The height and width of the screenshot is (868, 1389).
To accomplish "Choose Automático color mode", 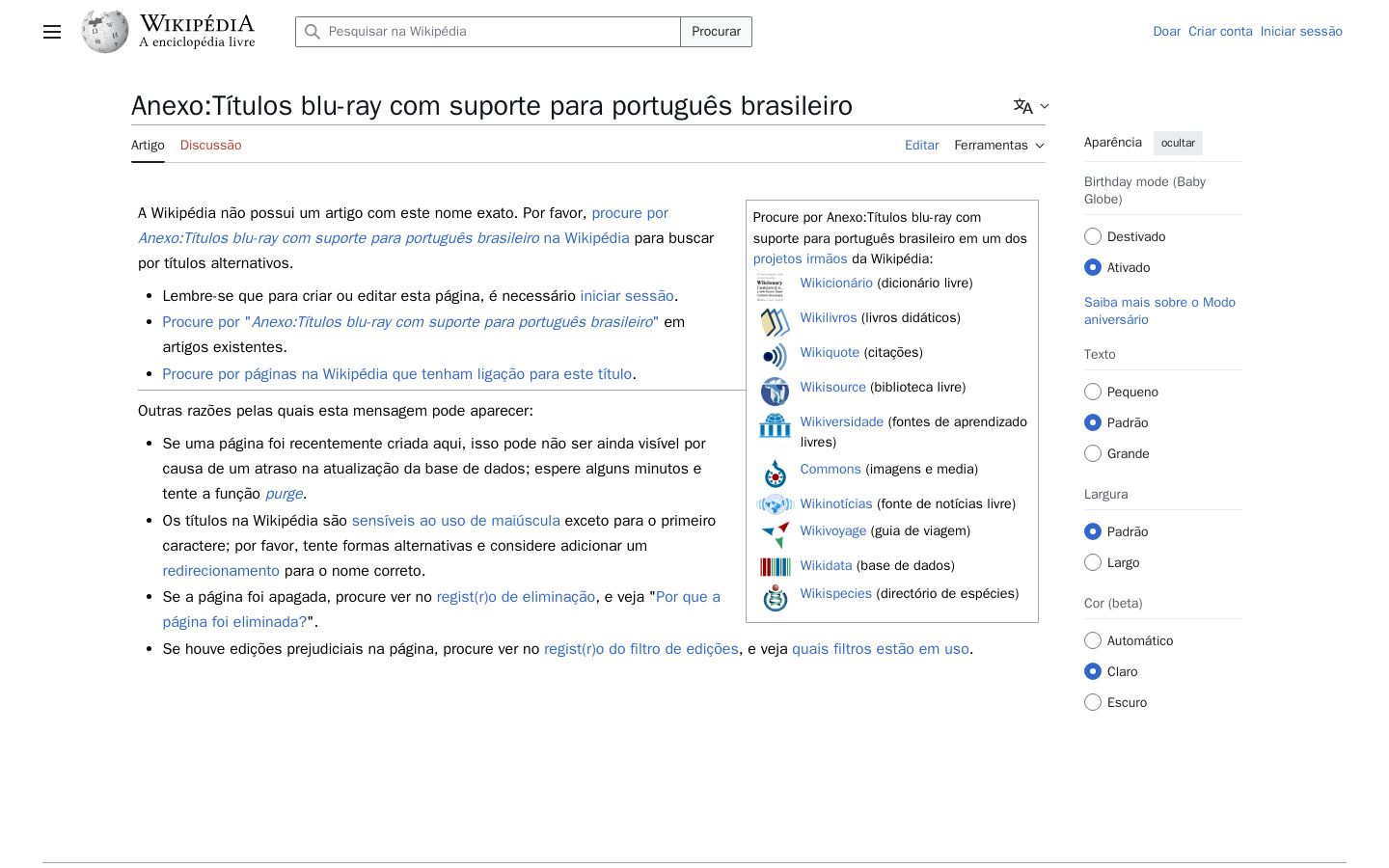I will coord(1093,640).
